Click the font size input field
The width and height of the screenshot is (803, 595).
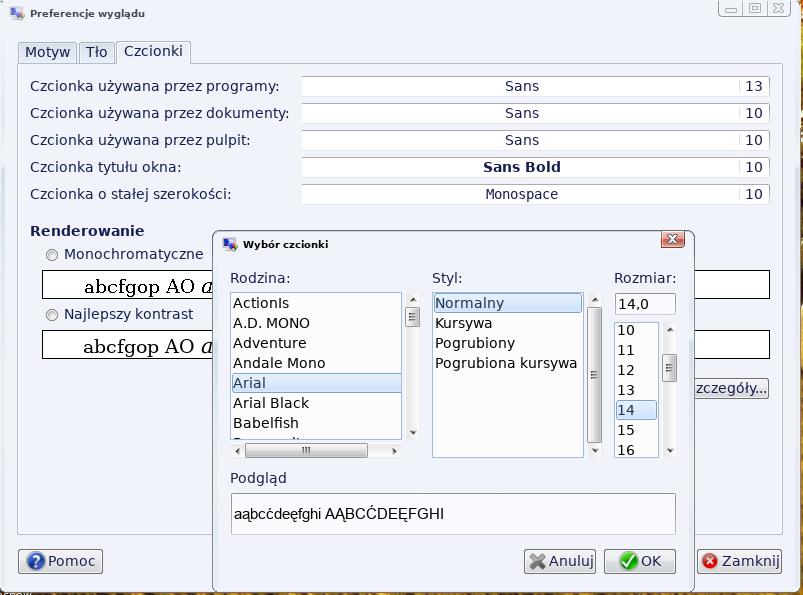click(645, 303)
